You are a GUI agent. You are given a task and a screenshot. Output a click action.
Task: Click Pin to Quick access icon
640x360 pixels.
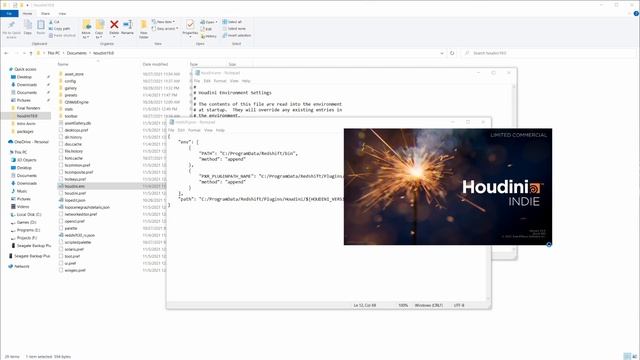click(11, 29)
